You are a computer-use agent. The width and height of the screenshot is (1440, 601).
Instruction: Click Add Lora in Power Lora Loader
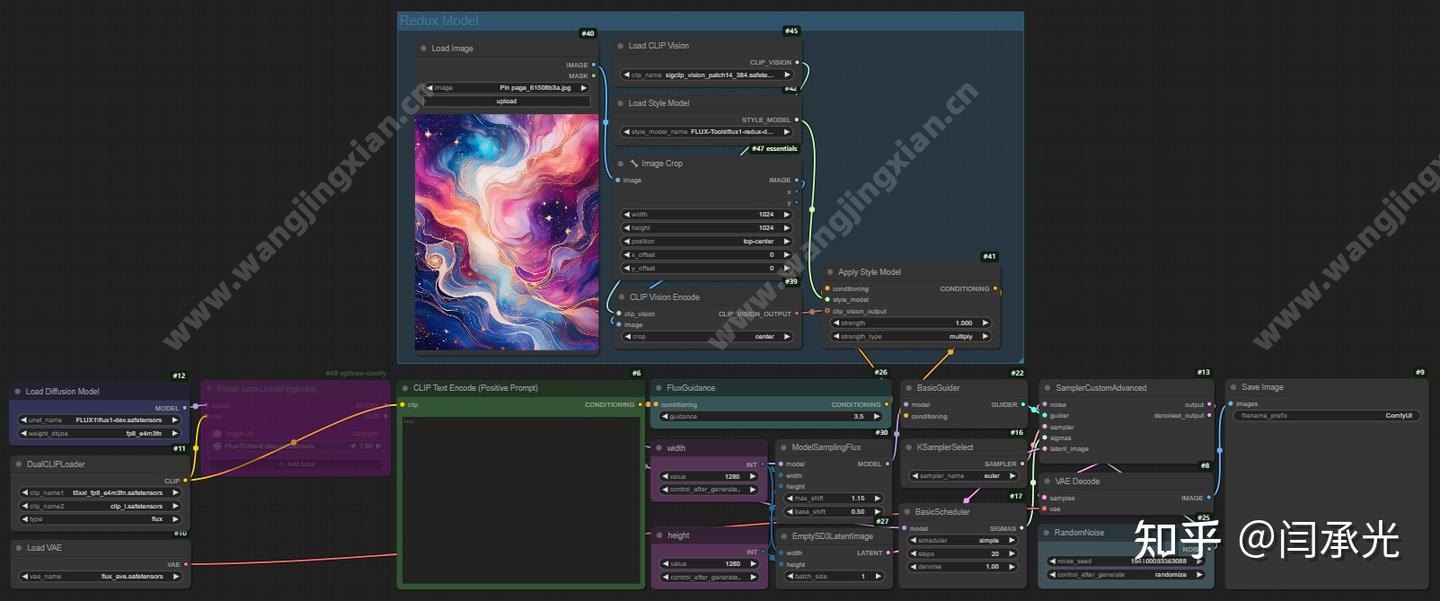(x=295, y=464)
